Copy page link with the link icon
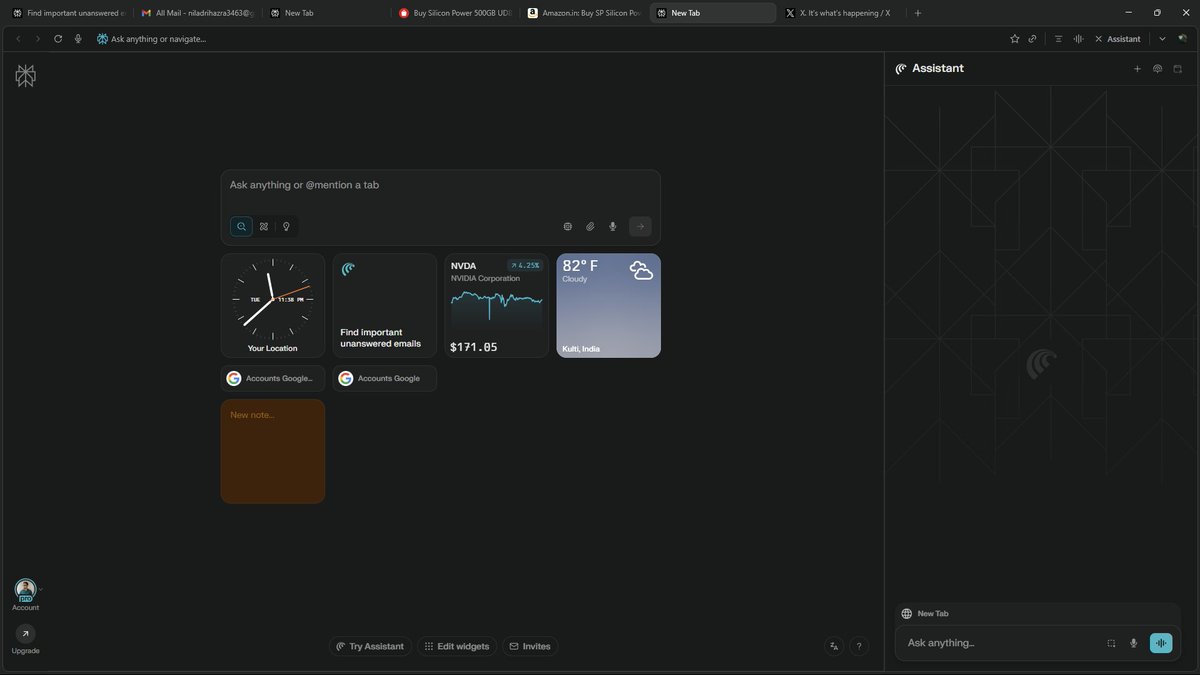The image size is (1200, 675). click(1032, 39)
